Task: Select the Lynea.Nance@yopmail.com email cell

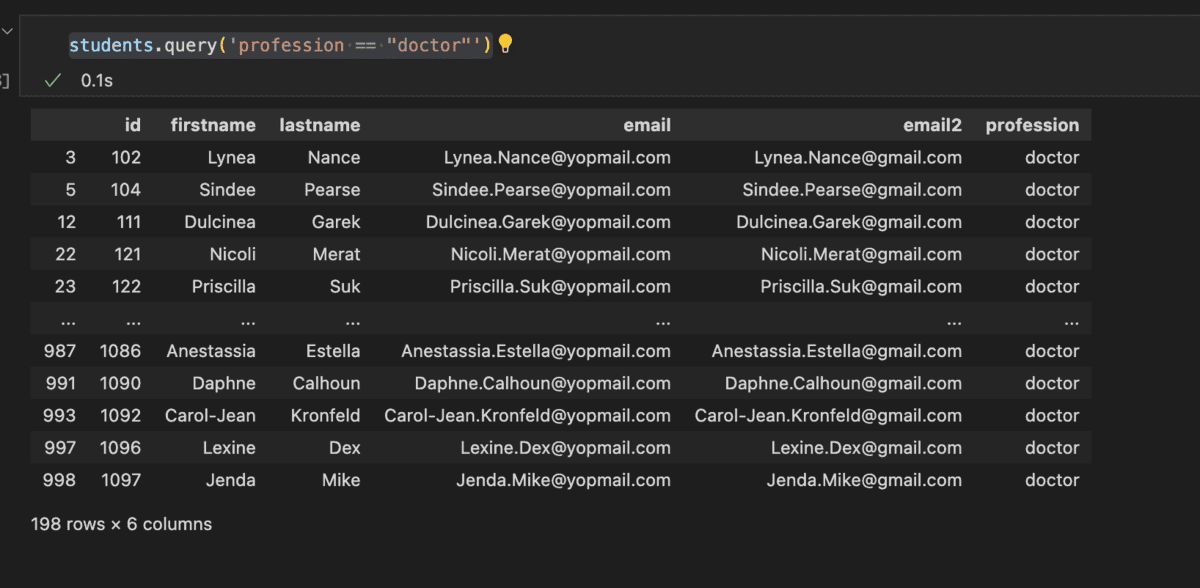Action: [x=557, y=157]
